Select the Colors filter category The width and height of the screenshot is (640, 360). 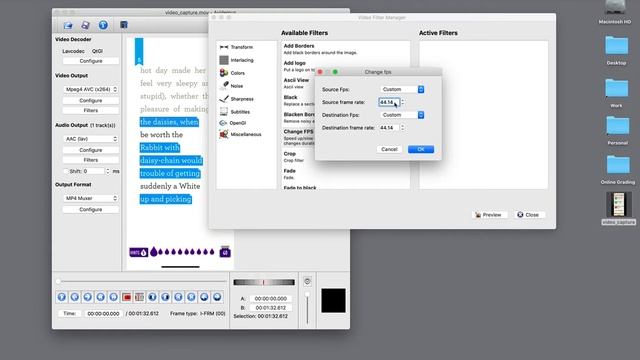point(233,73)
